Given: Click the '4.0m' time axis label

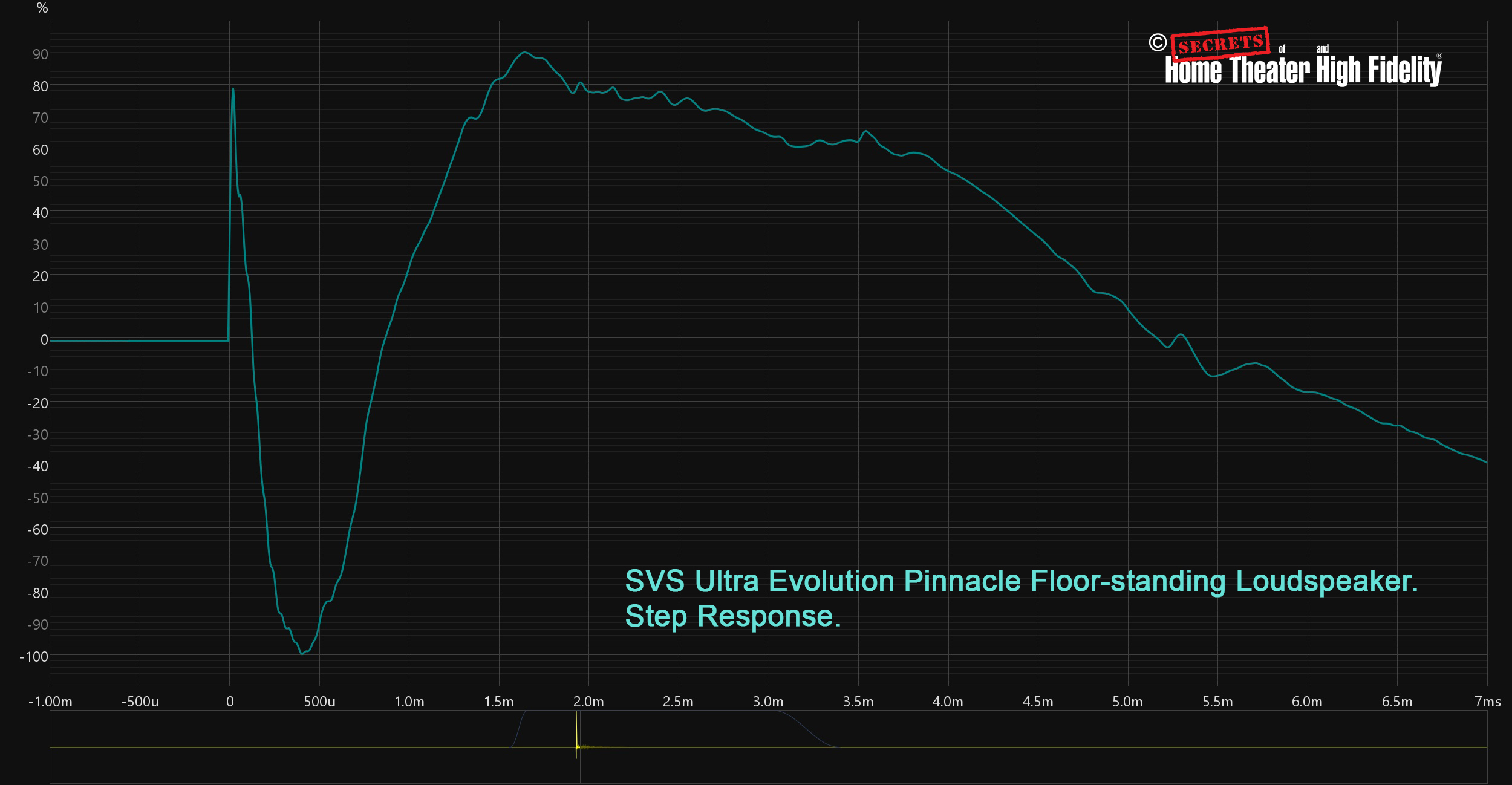Looking at the screenshot, I should [x=948, y=702].
